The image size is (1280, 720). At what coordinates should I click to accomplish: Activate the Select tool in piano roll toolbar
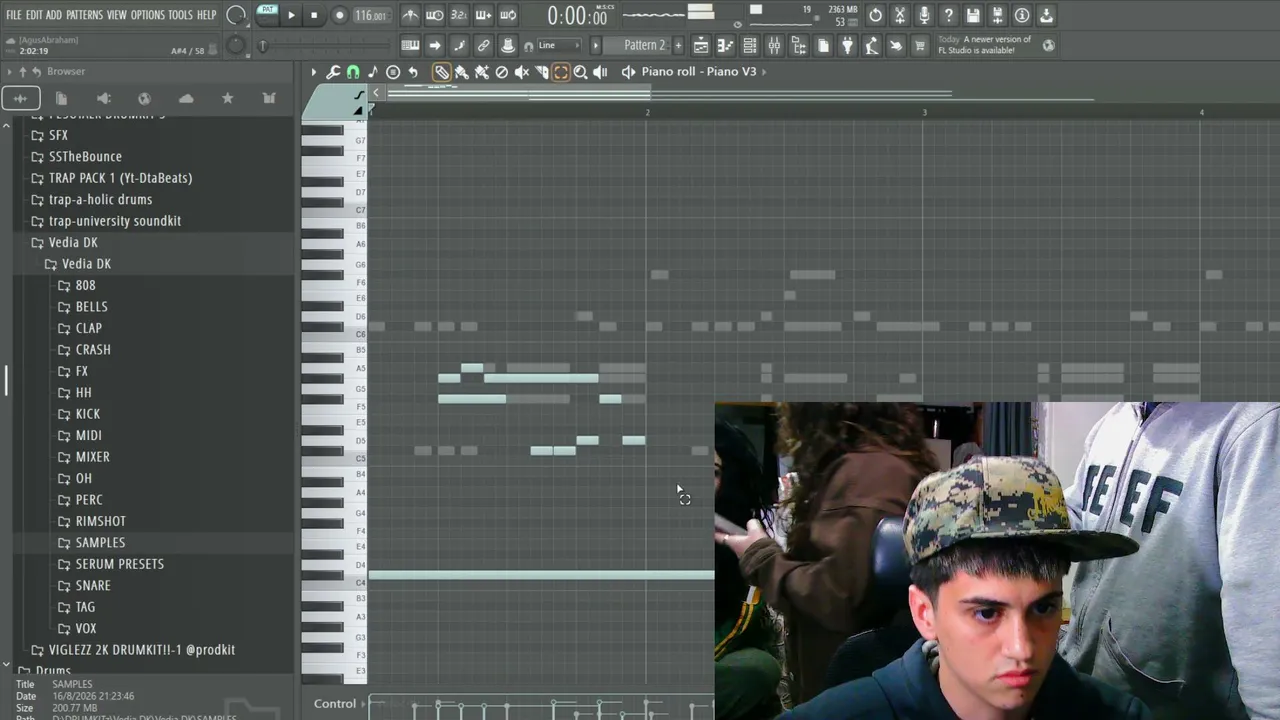(561, 72)
